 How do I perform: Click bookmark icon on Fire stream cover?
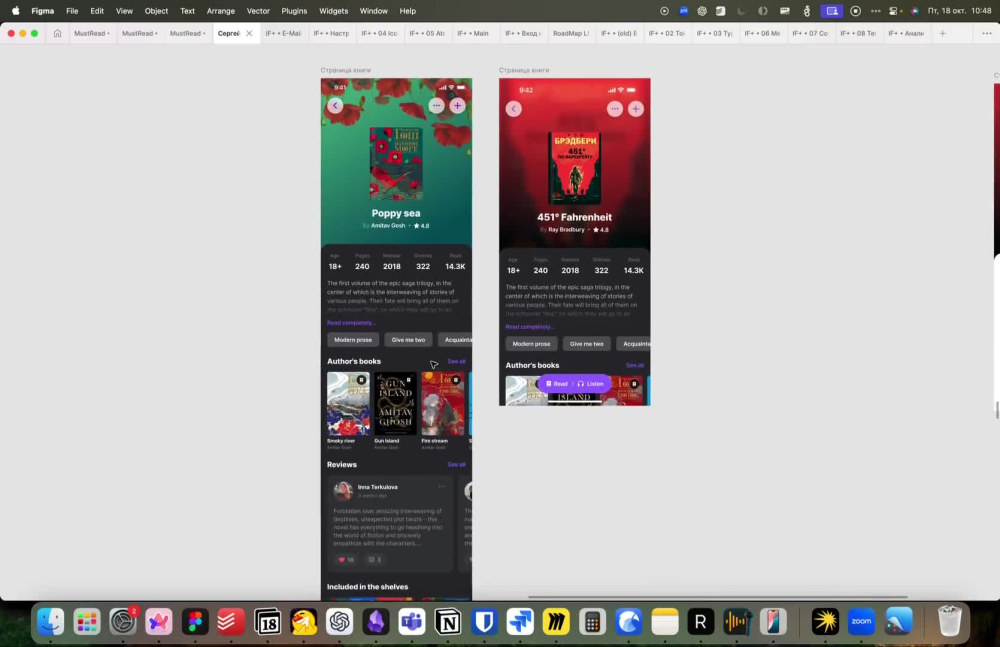coord(456,380)
